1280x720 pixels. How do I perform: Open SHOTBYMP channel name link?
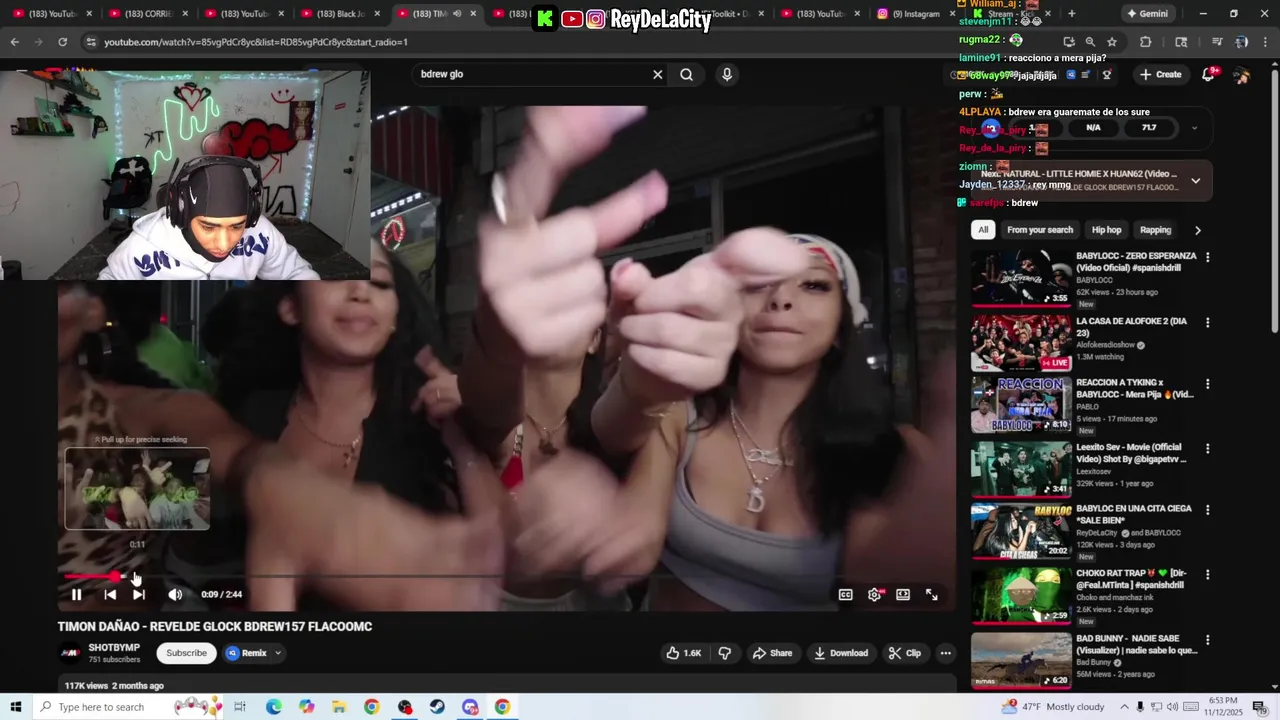tap(114, 647)
